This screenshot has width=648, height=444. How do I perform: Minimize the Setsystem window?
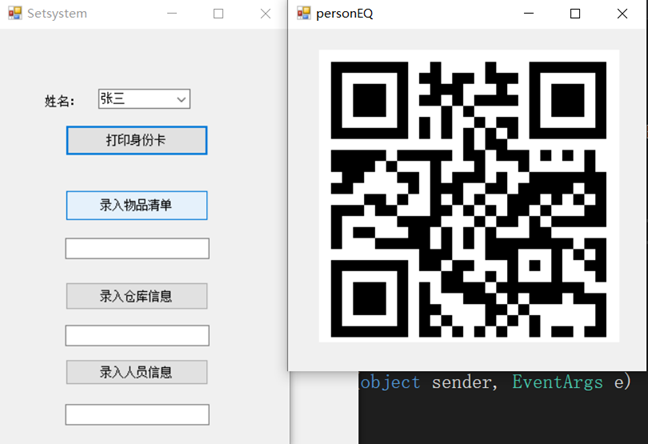point(172,14)
